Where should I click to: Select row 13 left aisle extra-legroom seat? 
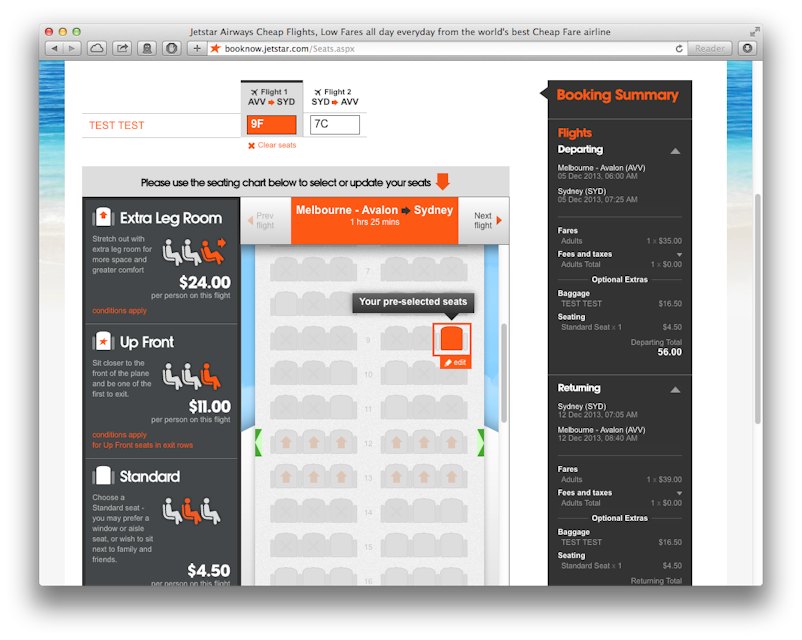tap(341, 477)
